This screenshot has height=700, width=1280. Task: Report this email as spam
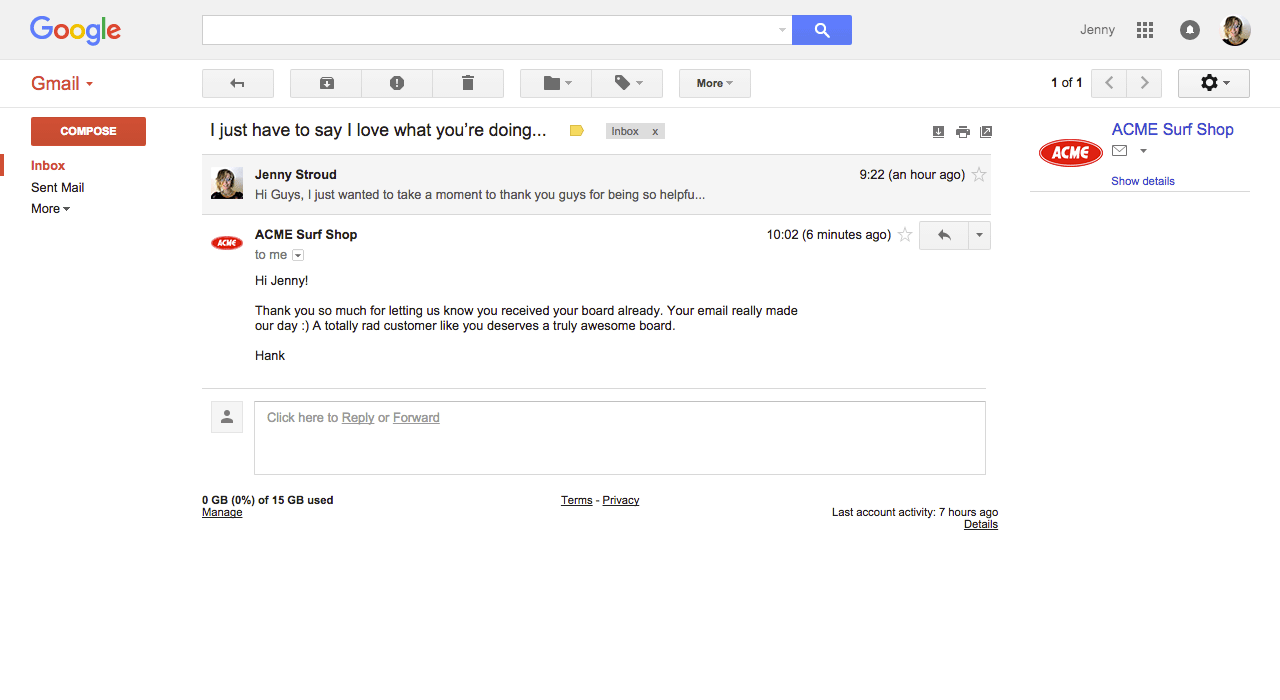397,83
